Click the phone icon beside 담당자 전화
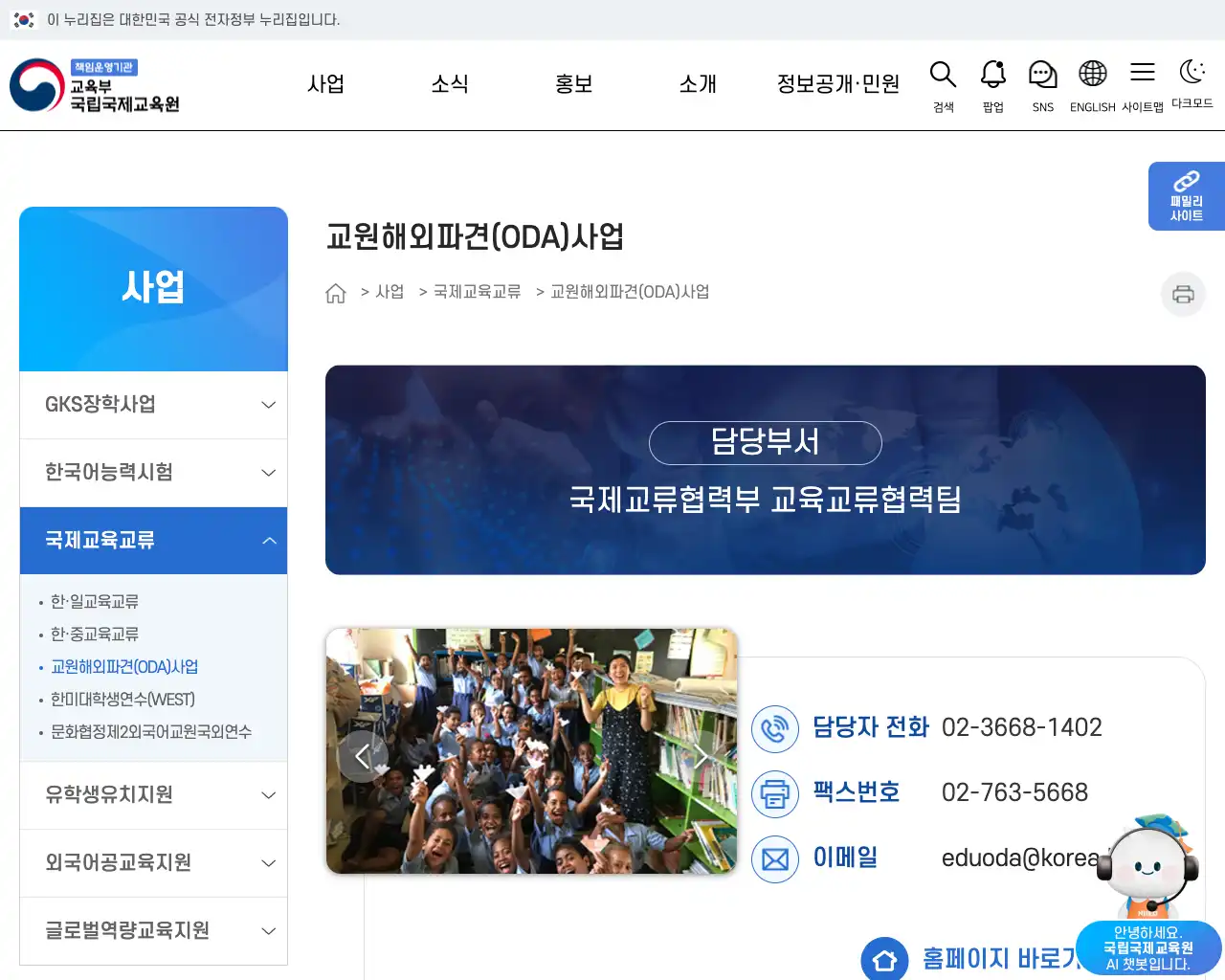The height and width of the screenshot is (980, 1225). [x=775, y=728]
